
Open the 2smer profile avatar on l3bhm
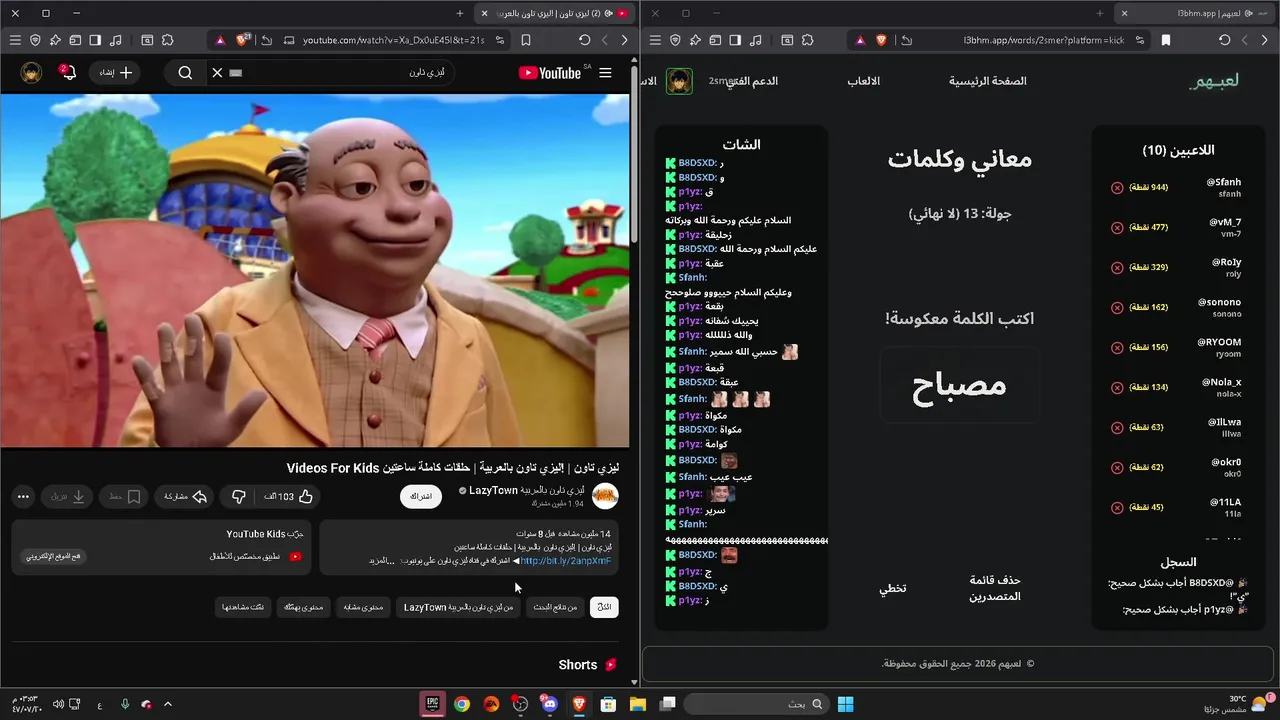680,81
